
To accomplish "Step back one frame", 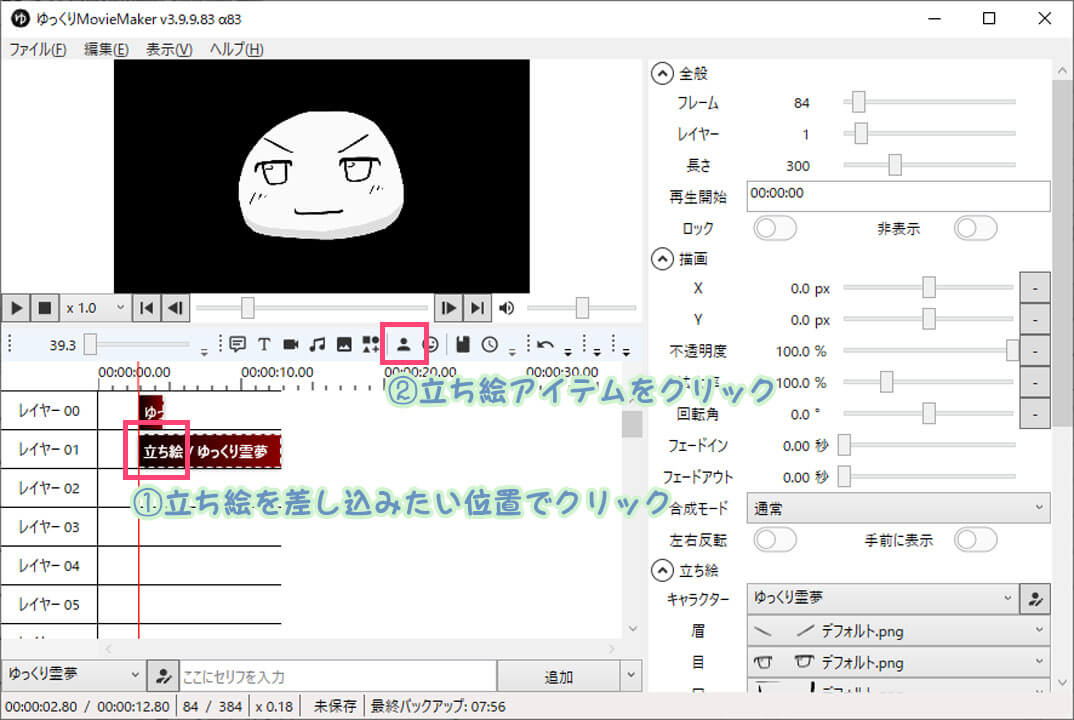I will click(x=175, y=308).
